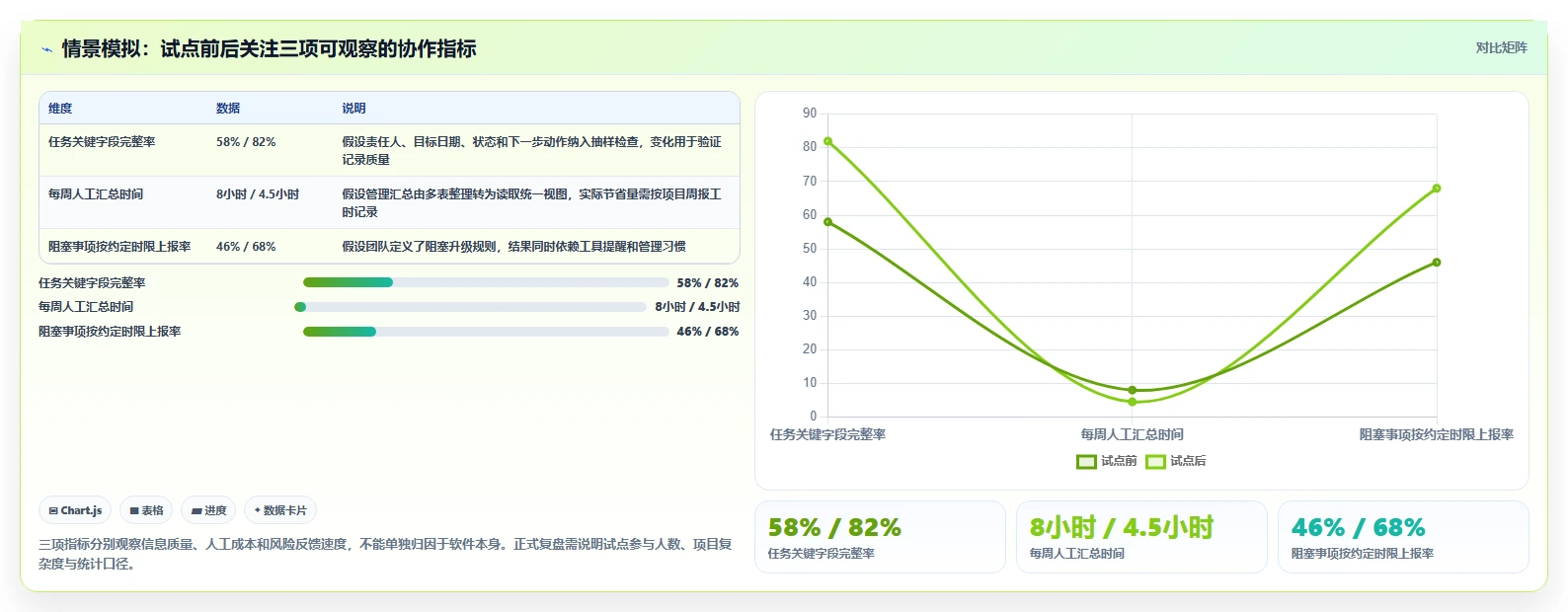Click the 试点前 legend color box
This screenshot has width=1568, height=612.
coord(1086,462)
